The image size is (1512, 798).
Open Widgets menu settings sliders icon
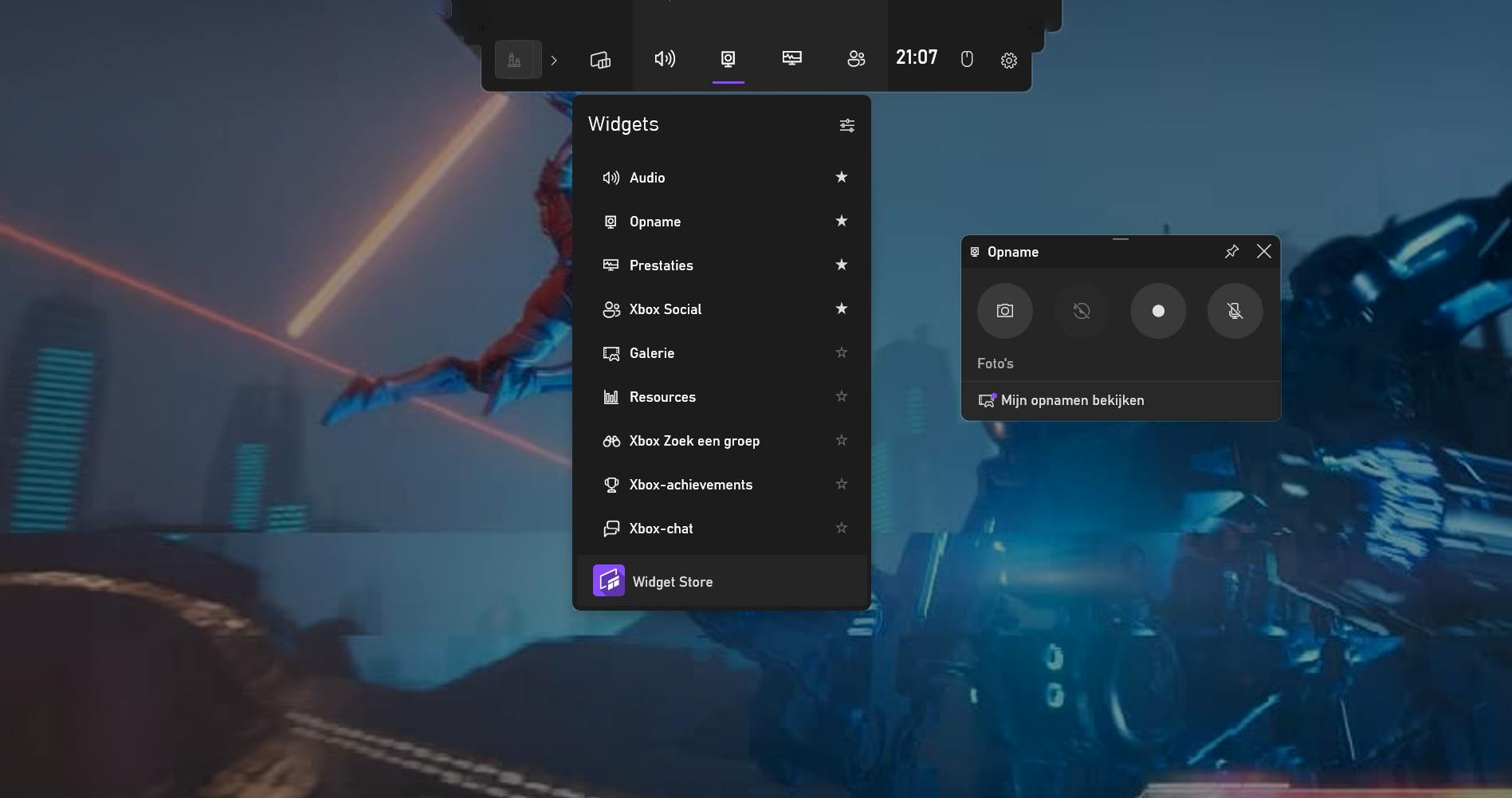coord(847,125)
